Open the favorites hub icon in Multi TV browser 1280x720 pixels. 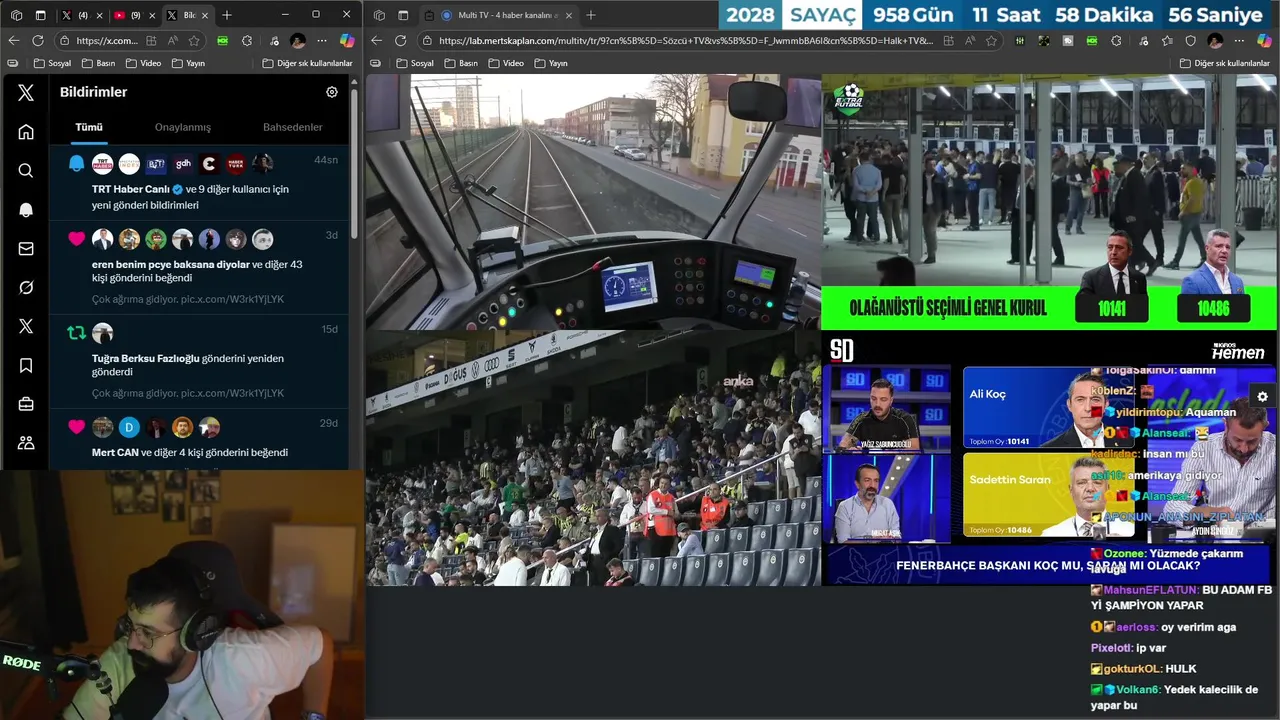(1166, 40)
